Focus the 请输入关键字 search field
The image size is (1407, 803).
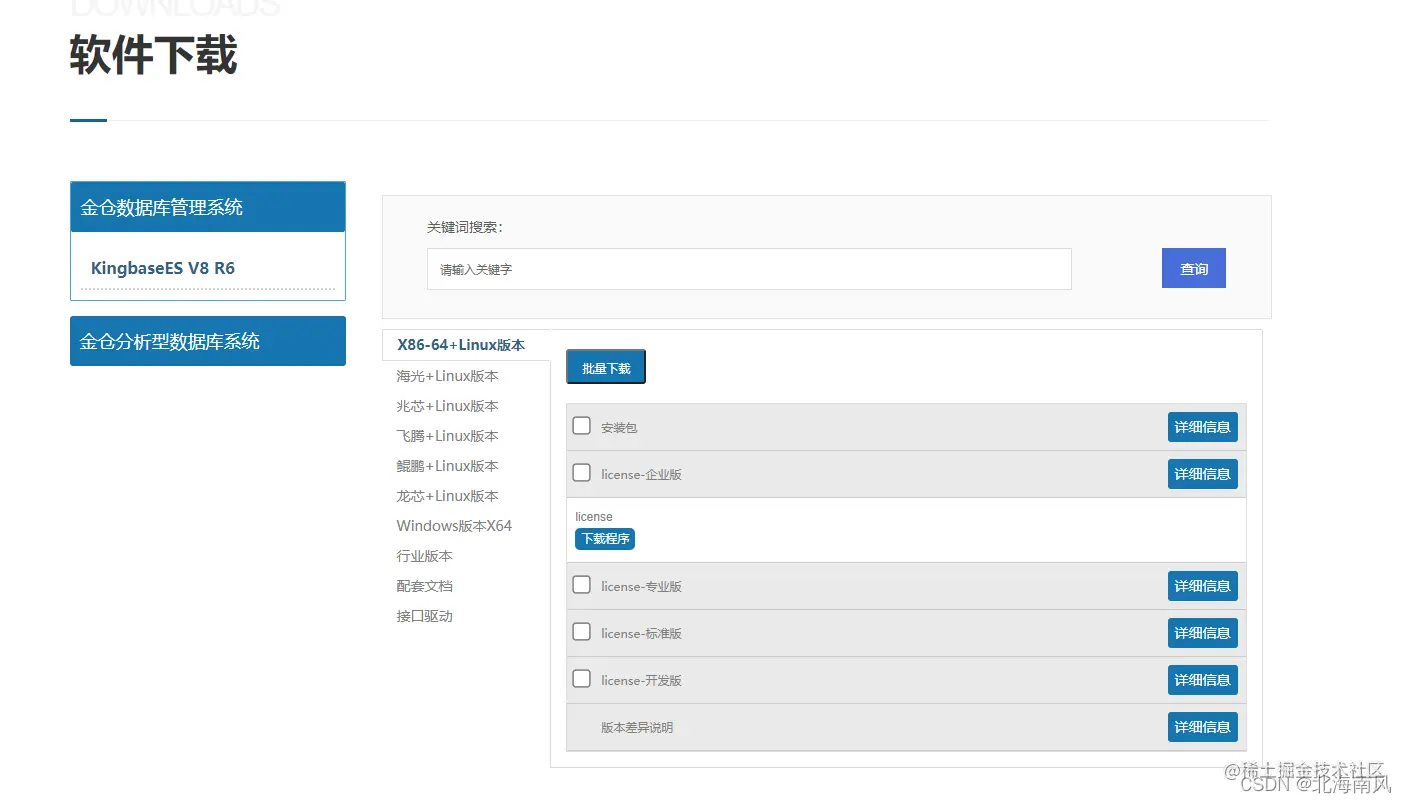click(749, 269)
